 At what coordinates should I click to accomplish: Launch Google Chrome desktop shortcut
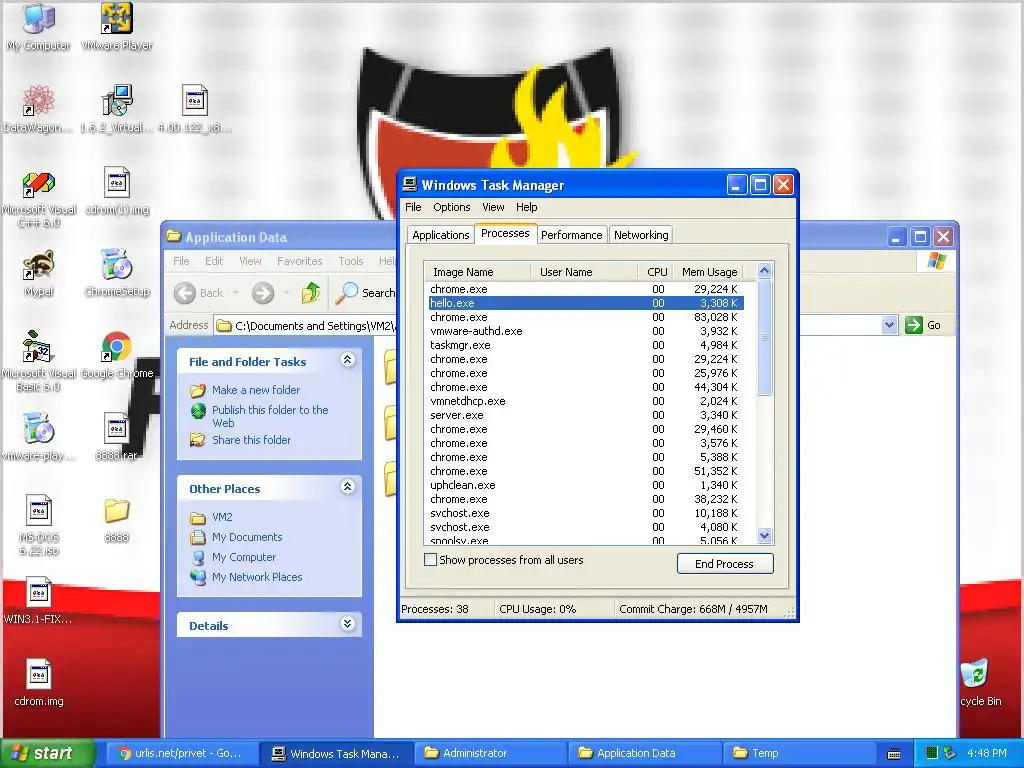117,355
